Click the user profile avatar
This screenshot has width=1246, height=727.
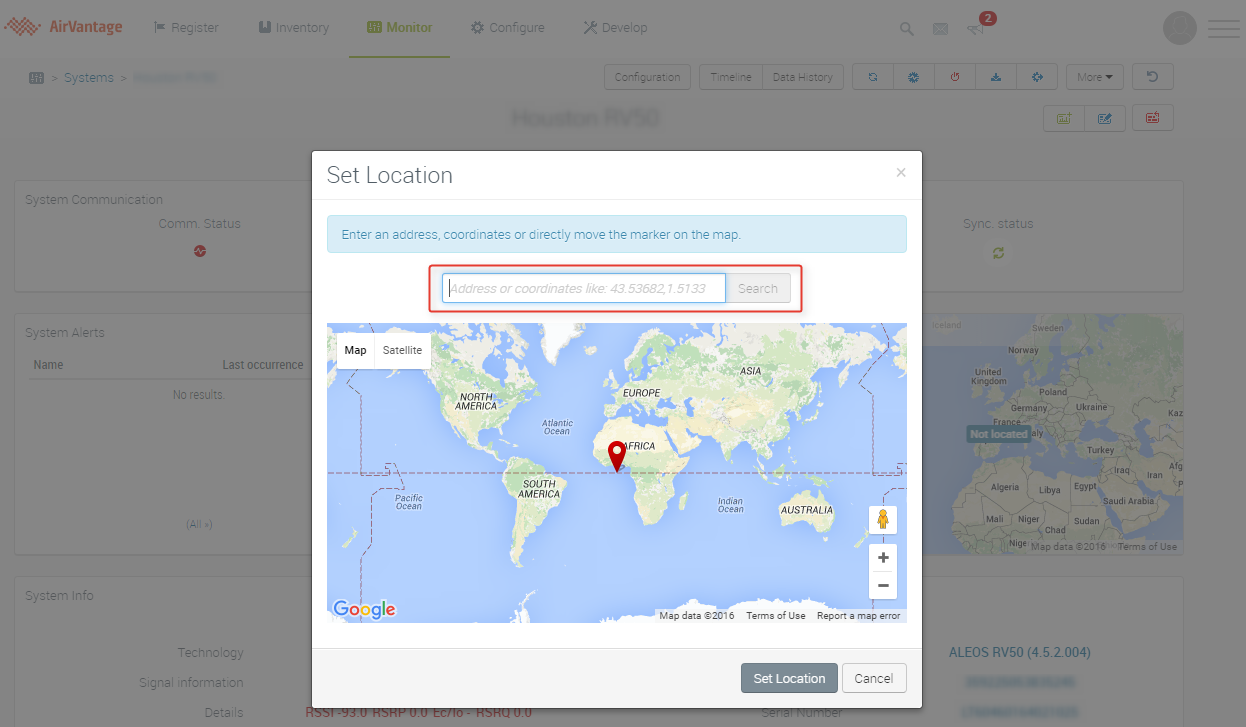point(1179,28)
